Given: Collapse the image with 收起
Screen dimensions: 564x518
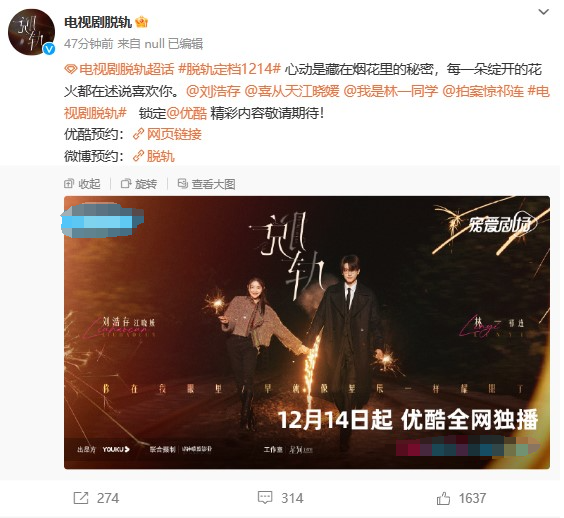Looking at the screenshot, I should click(82, 184).
